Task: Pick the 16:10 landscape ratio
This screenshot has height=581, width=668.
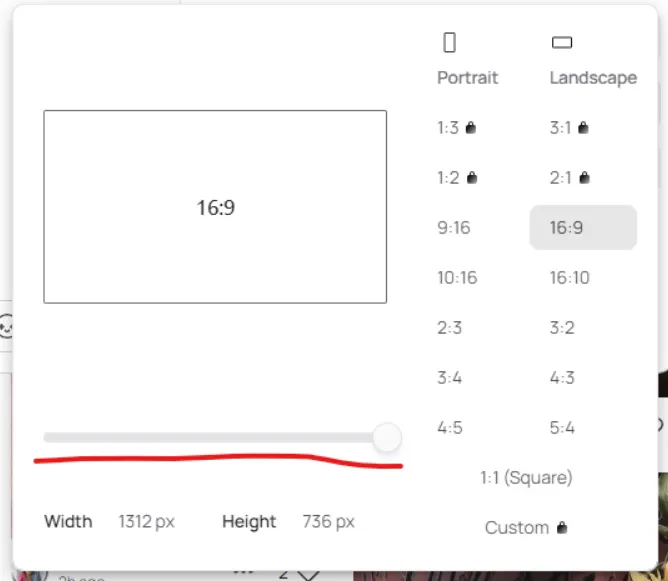Action: (x=569, y=278)
